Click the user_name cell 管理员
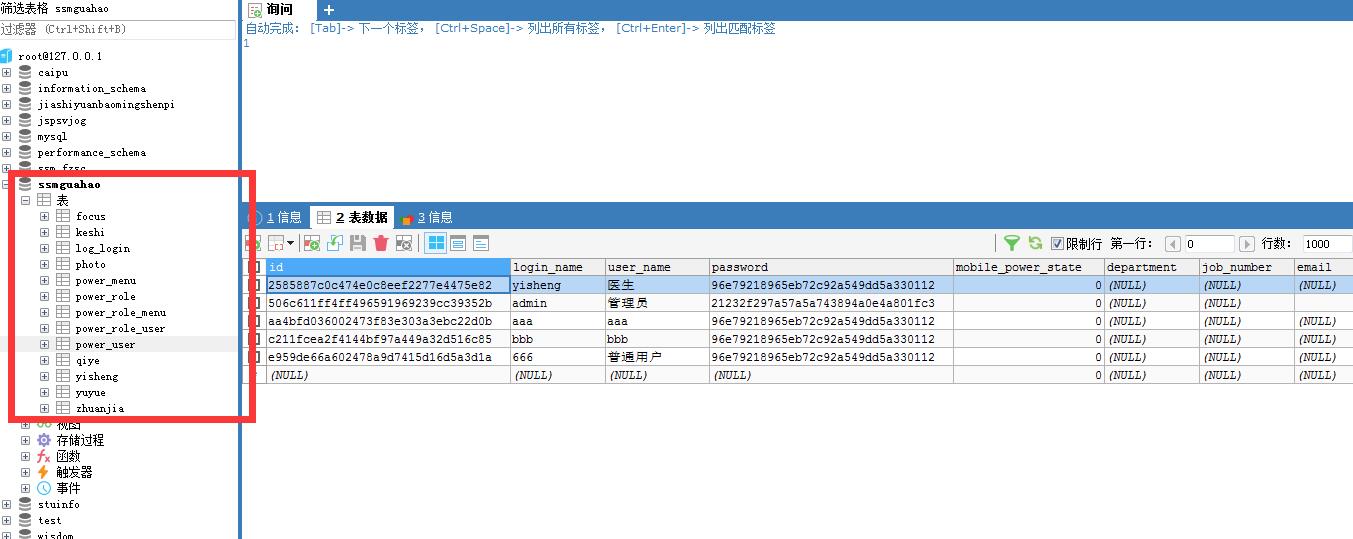This screenshot has height=539, width=1353. pyautogui.click(x=657, y=303)
